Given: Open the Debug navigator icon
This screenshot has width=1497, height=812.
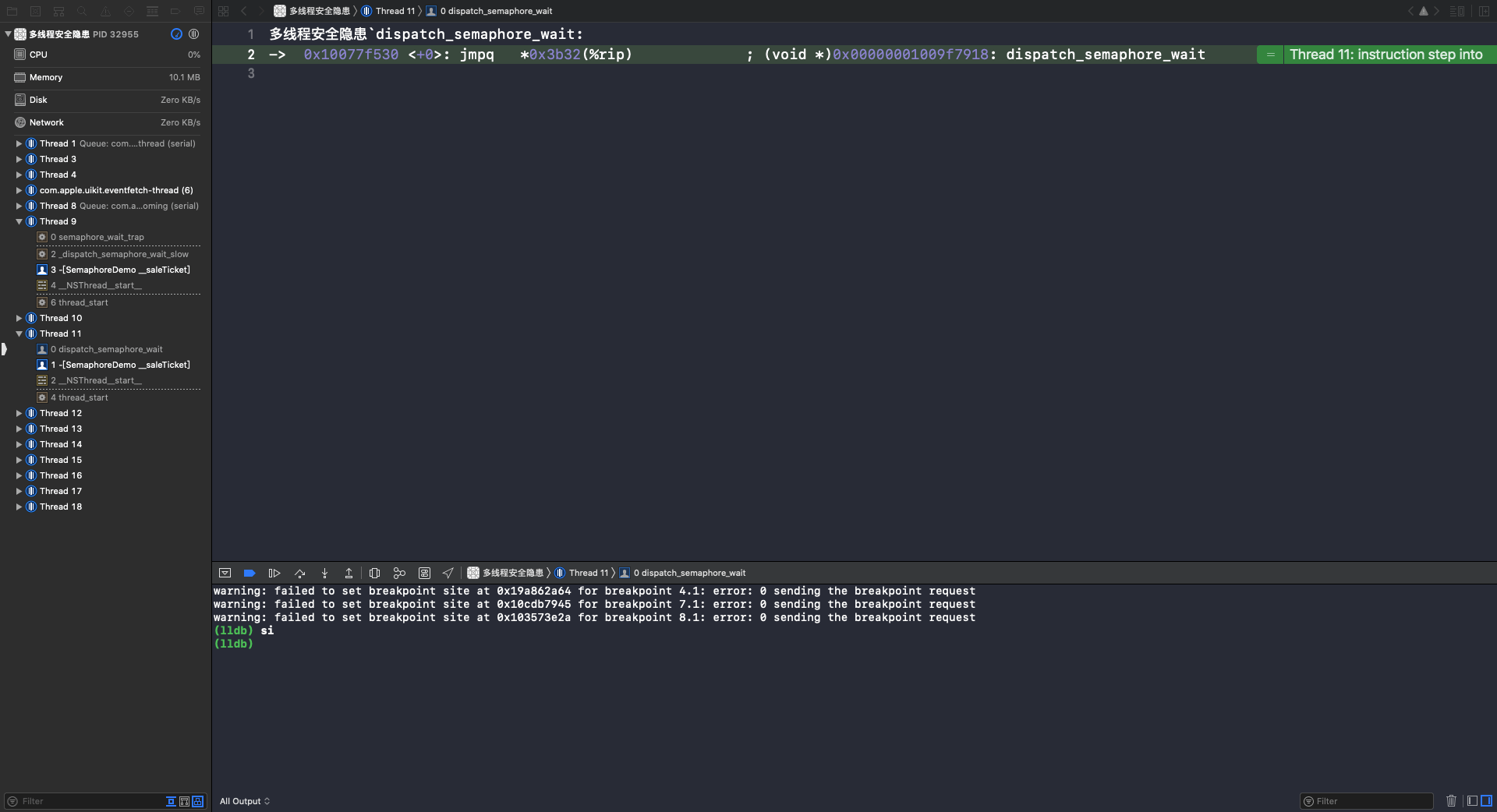Looking at the screenshot, I should [153, 11].
